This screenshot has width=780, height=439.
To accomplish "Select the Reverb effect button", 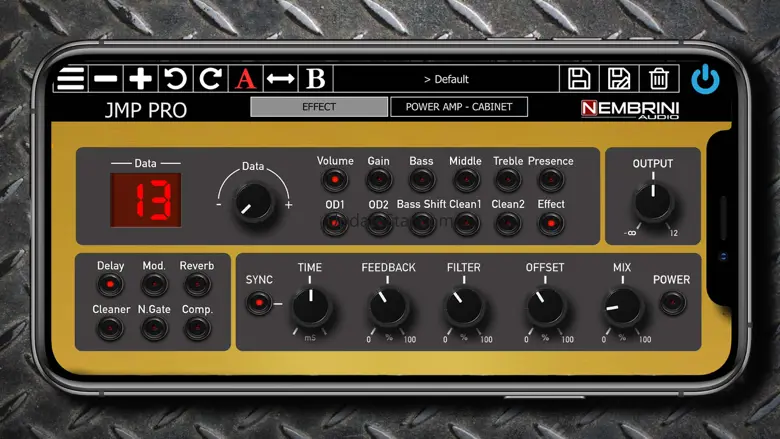I will (197, 285).
